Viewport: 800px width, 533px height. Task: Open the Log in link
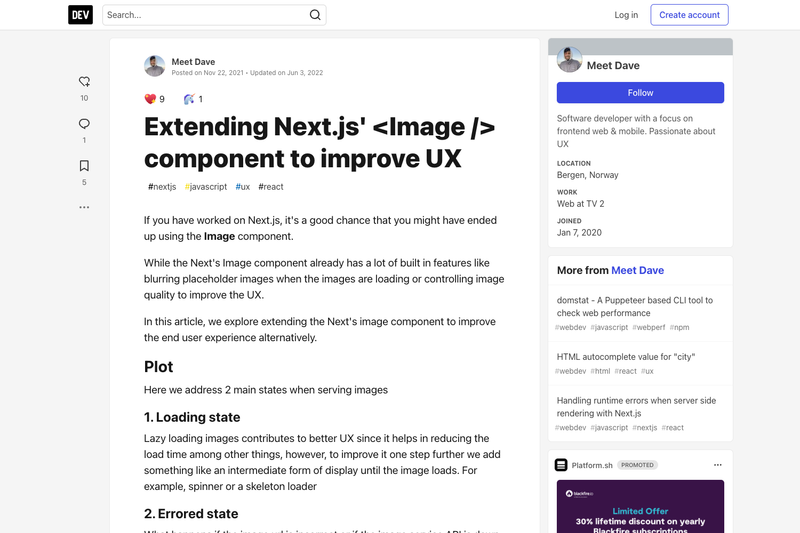[626, 15]
